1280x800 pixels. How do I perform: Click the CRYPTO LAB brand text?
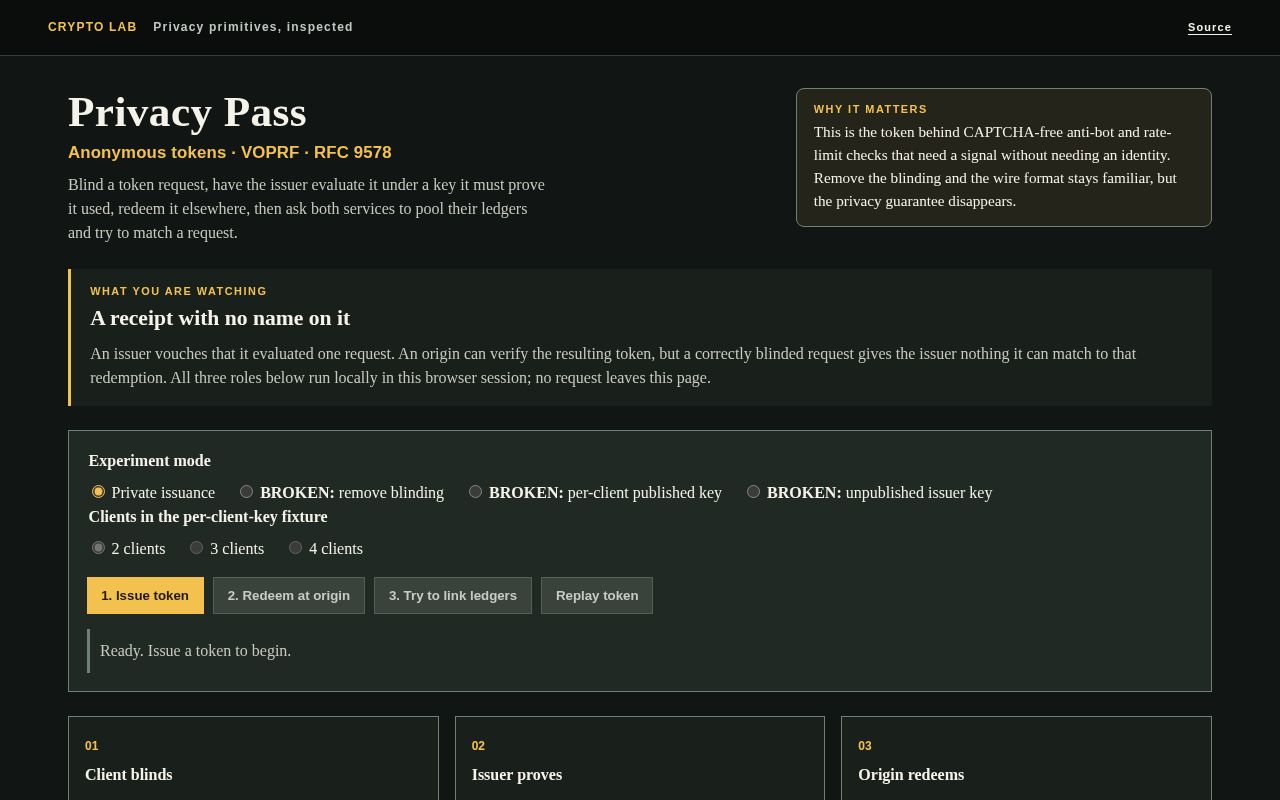(92, 27)
